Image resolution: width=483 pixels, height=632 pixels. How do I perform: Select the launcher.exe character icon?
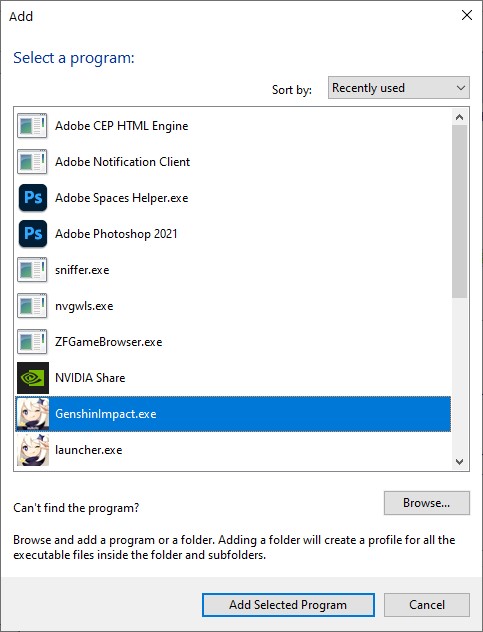(33, 450)
